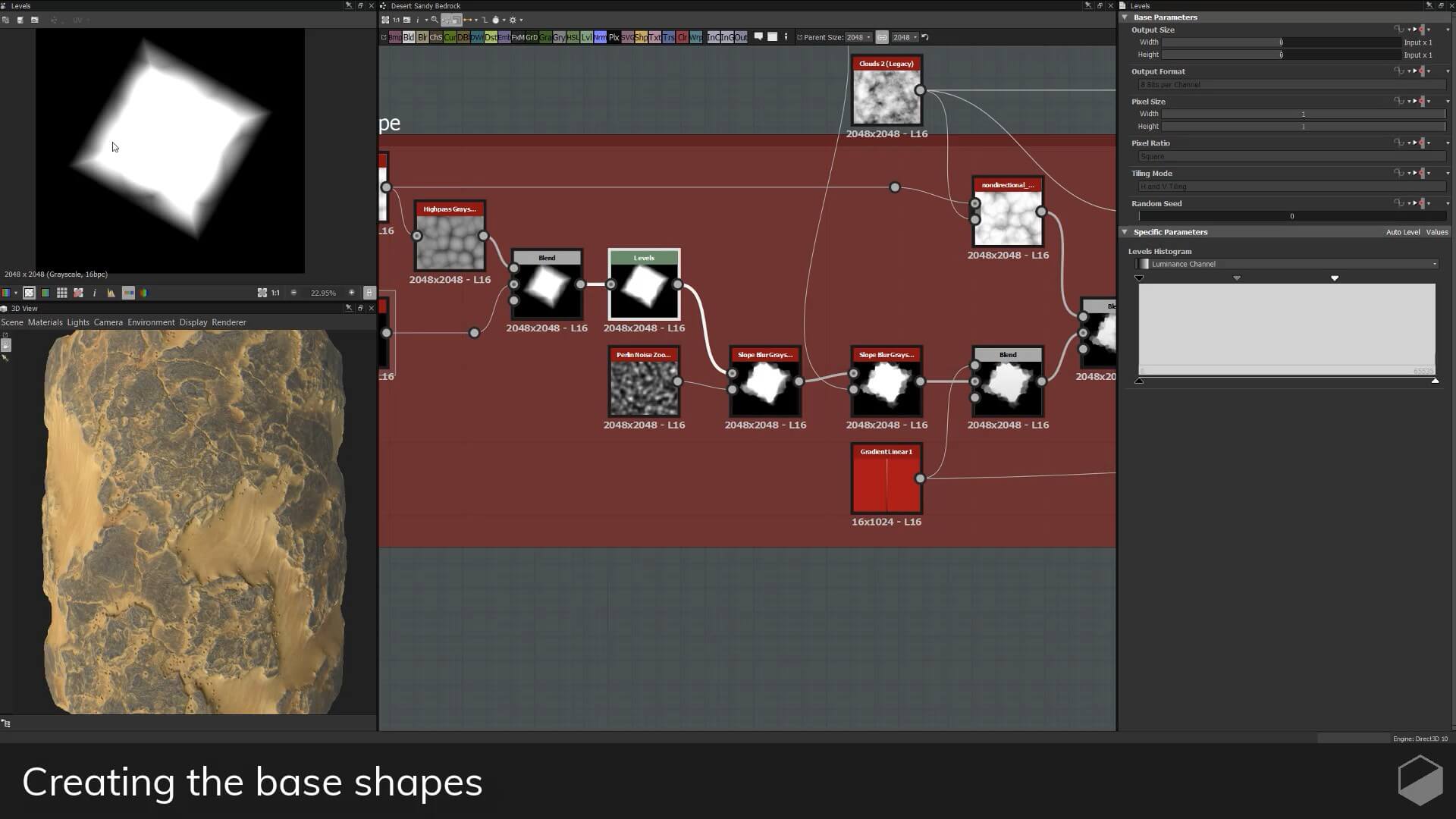Add a Gradient Map via Gra shortcut
The width and height of the screenshot is (1456, 819).
click(546, 37)
